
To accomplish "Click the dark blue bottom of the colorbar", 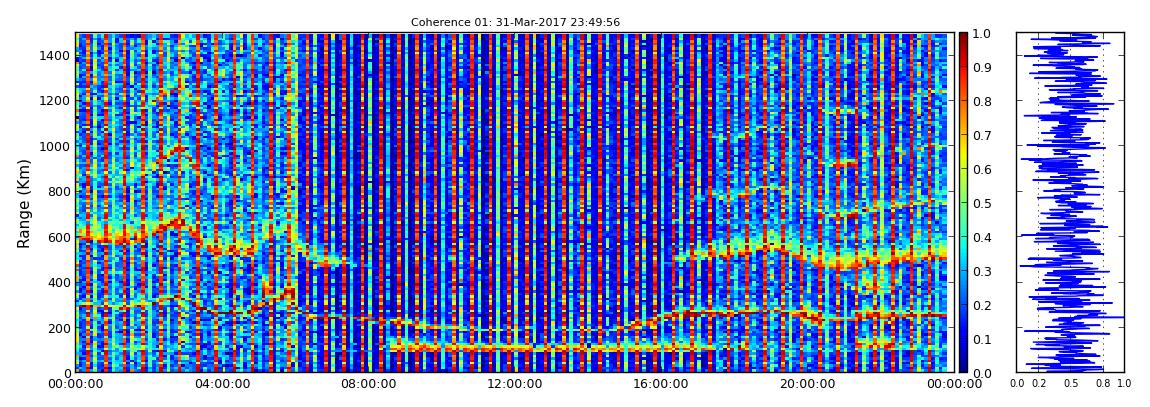I will [963, 367].
